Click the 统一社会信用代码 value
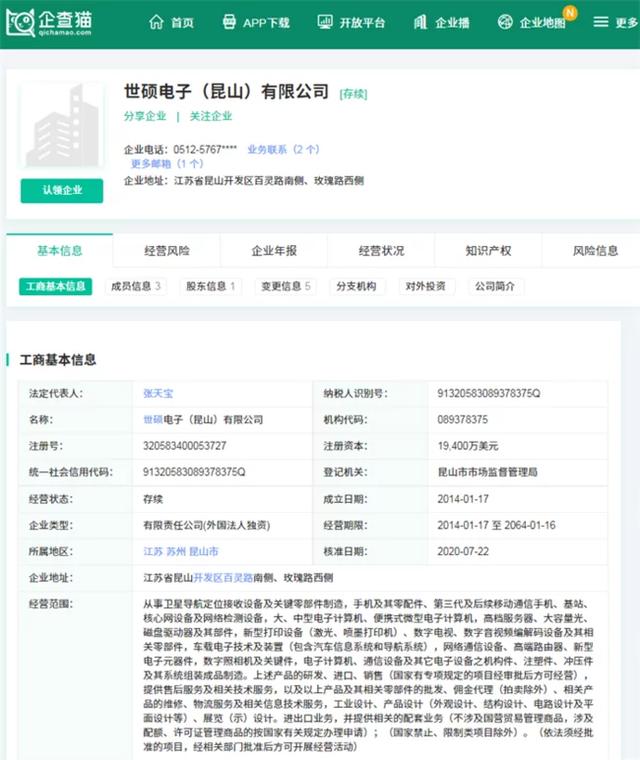The height and width of the screenshot is (760, 640). pos(194,472)
